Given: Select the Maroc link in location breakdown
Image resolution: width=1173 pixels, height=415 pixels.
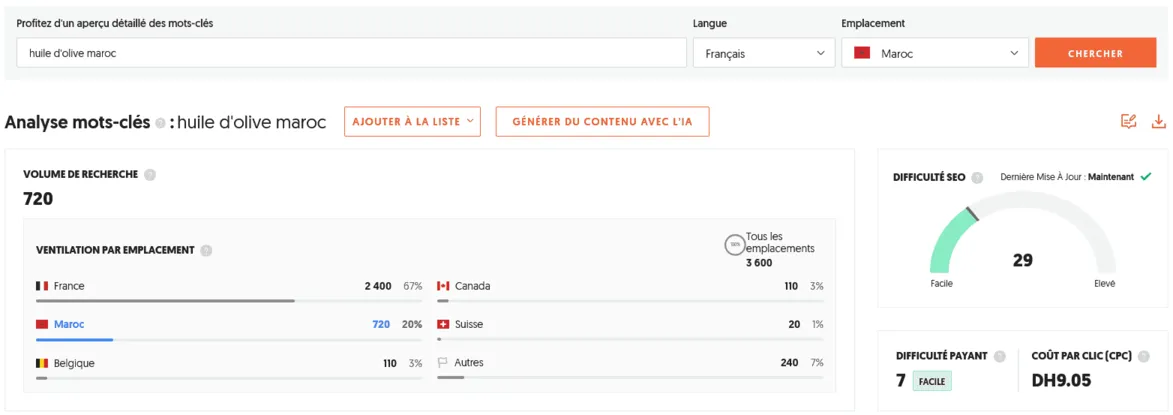Looking at the screenshot, I should pyautogui.click(x=69, y=325).
